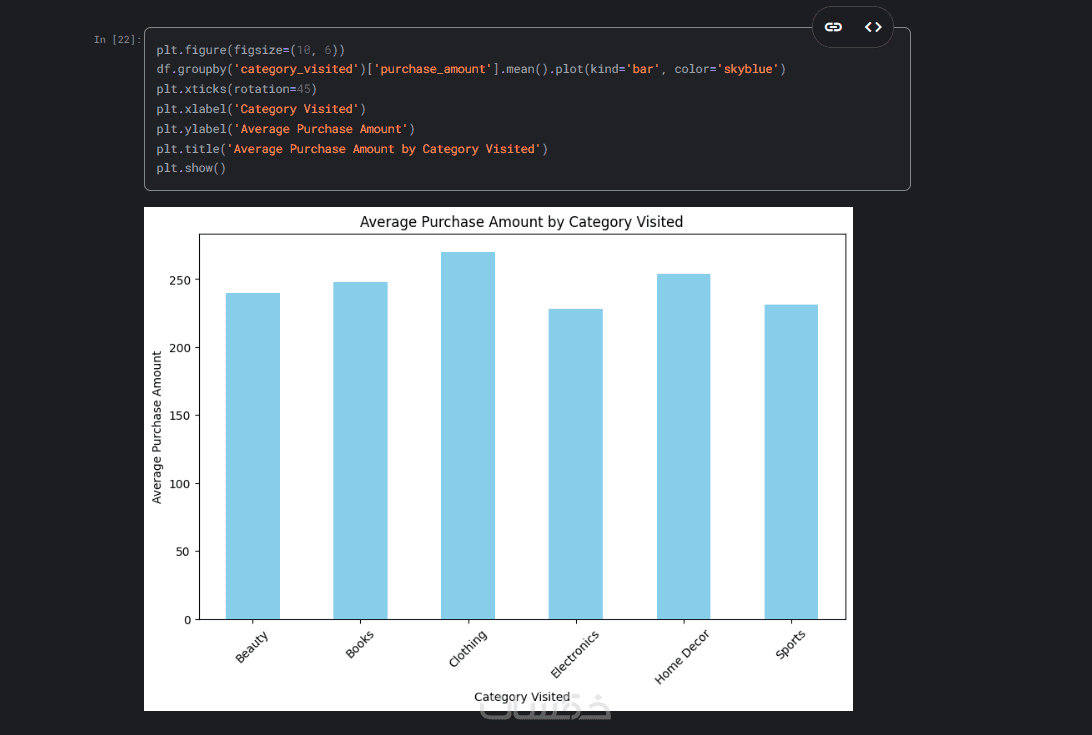Click the Electronics bar in the chart
The height and width of the screenshot is (735, 1092).
click(575, 463)
